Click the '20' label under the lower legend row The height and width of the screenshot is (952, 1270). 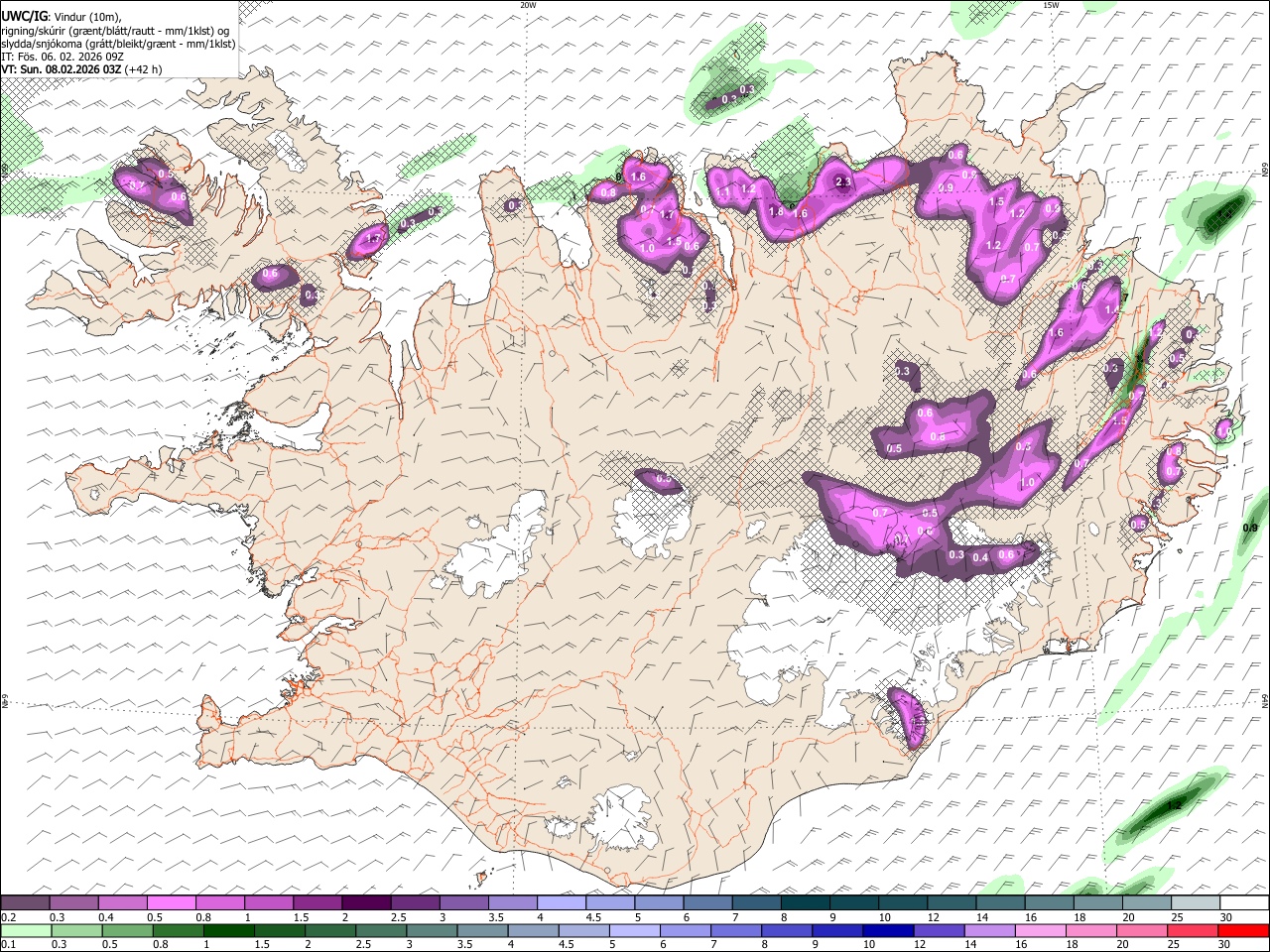coord(1123,945)
